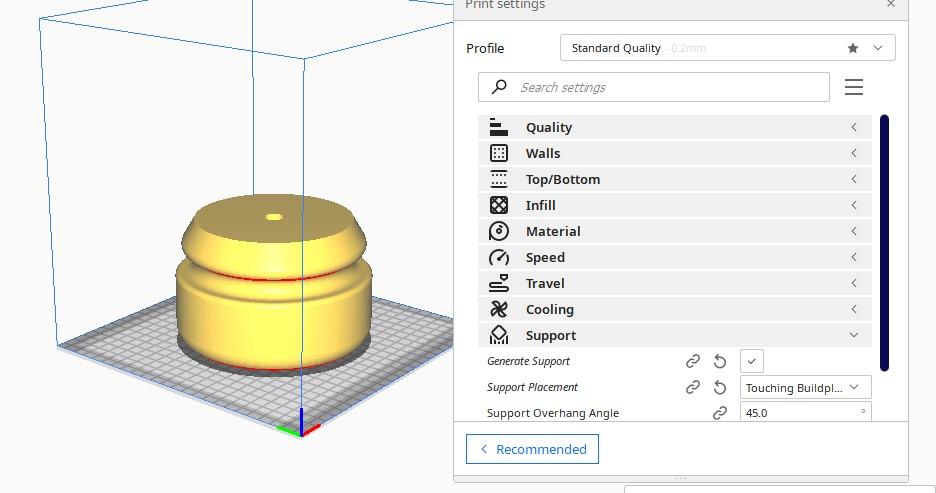The width and height of the screenshot is (936, 493).
Task: Click the profile star icon
Action: (853, 48)
